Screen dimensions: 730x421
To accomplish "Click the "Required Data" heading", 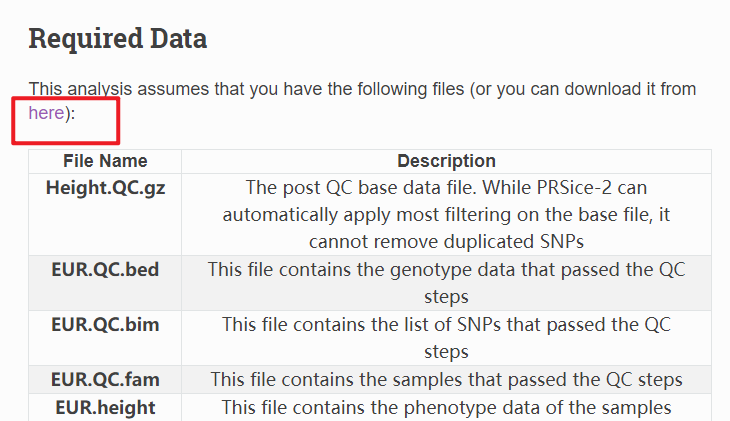I will 118,39.
